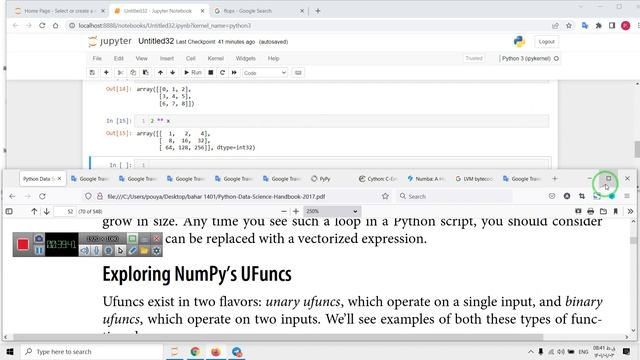The height and width of the screenshot is (360, 640).
Task: Save the Jupyter notebook with the floppy icon
Action: 92,73
